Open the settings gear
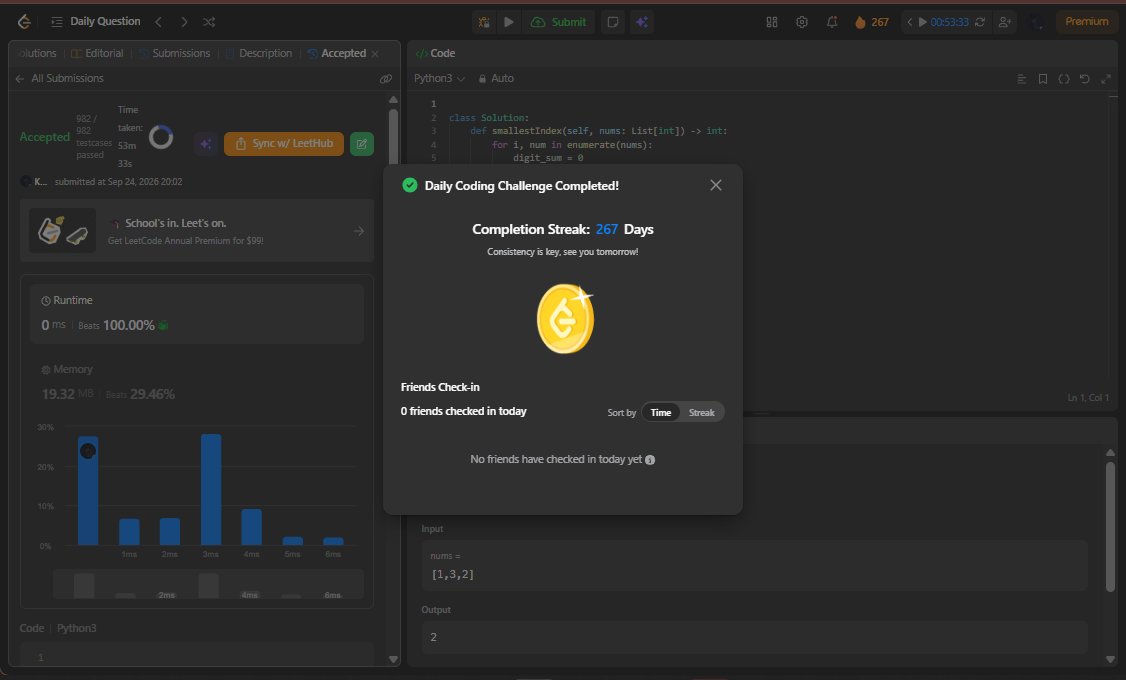 pos(802,22)
